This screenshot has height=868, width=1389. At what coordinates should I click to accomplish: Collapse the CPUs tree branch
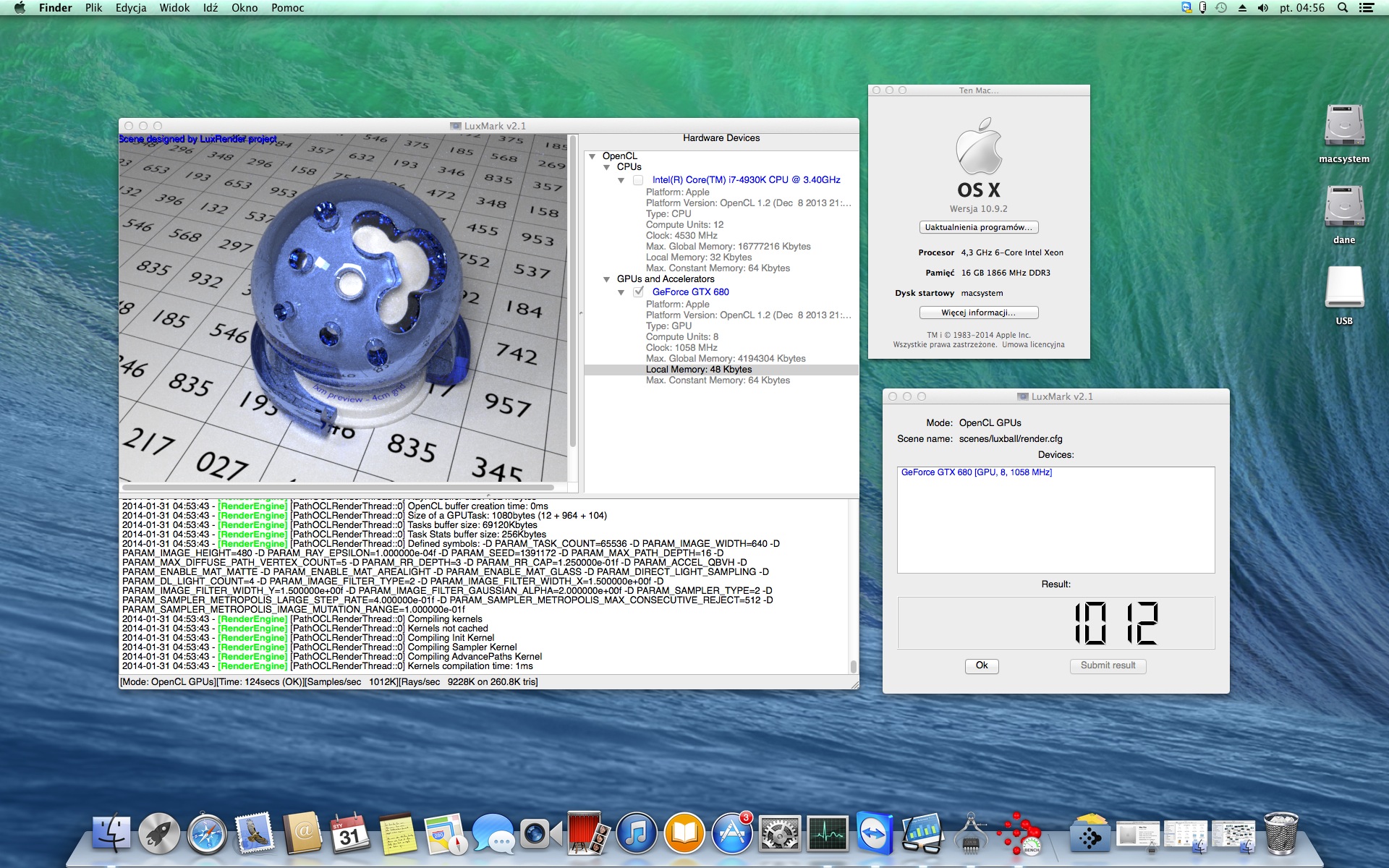tap(607, 167)
